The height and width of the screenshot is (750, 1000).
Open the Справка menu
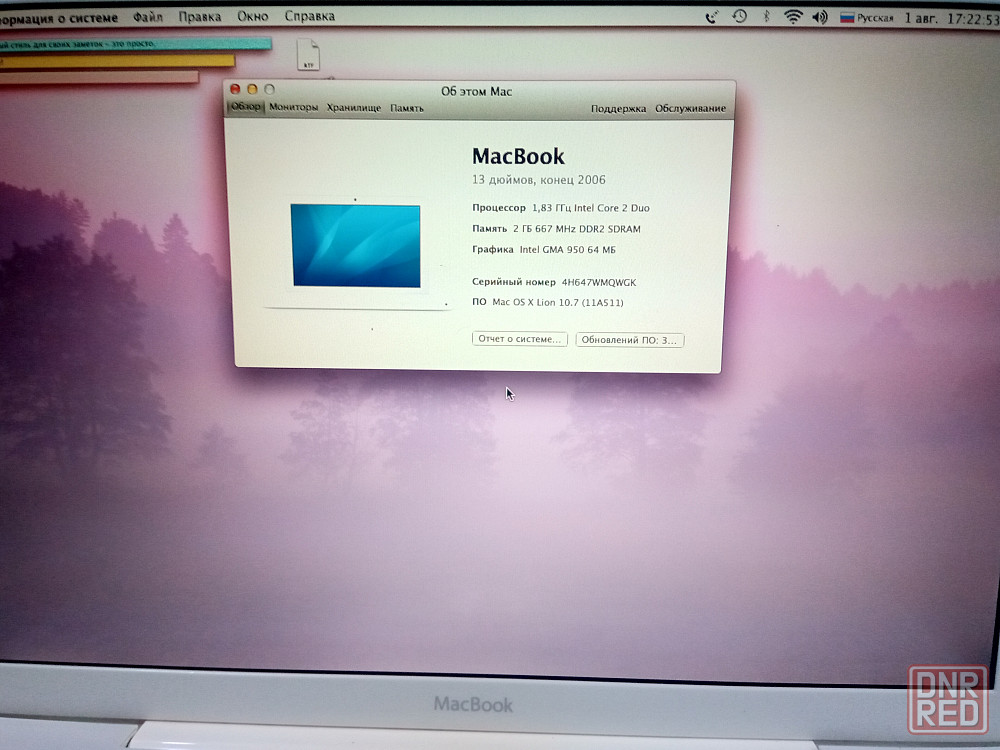click(x=309, y=16)
